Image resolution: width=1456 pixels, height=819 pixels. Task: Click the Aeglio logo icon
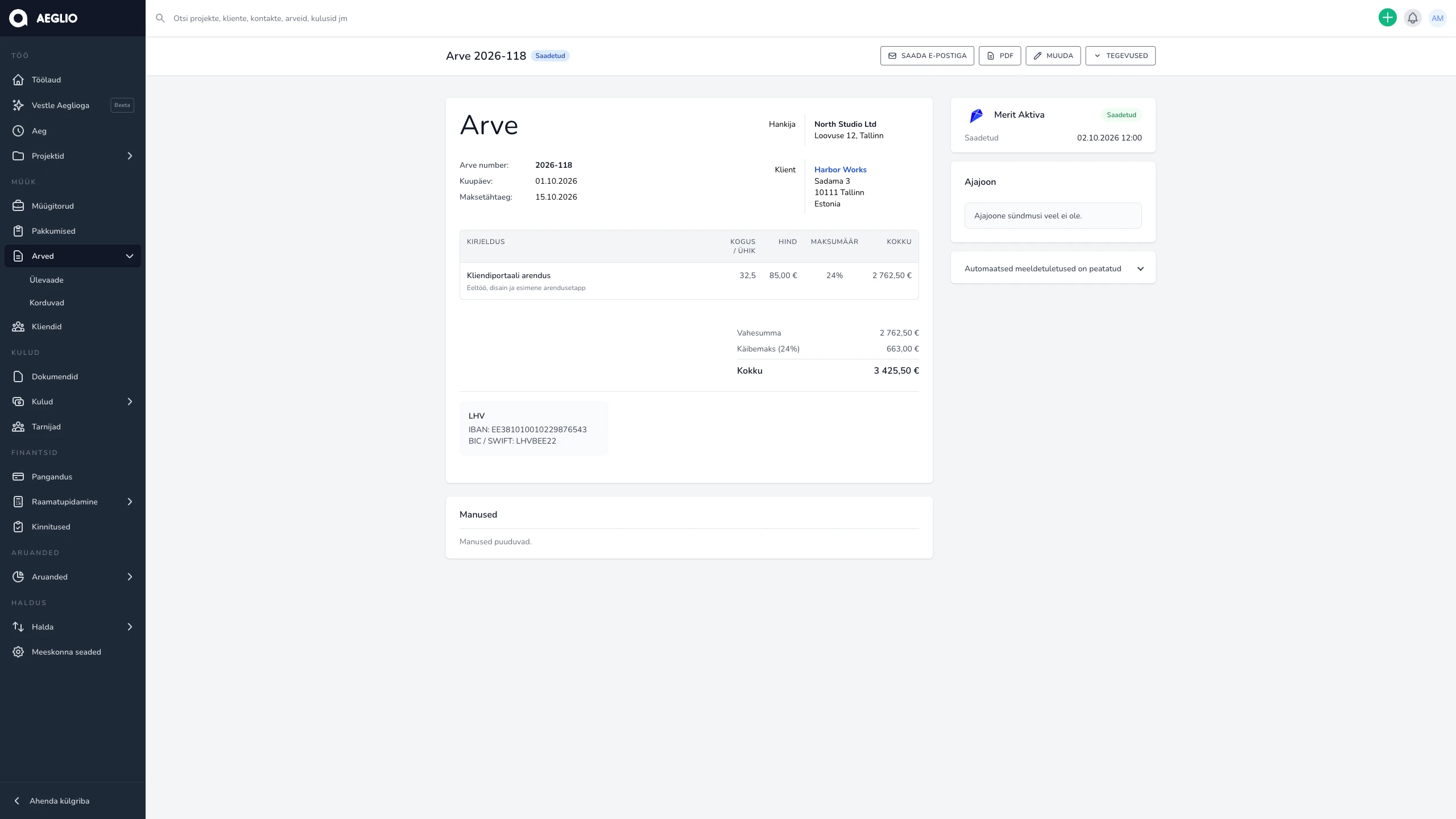[x=18, y=18]
